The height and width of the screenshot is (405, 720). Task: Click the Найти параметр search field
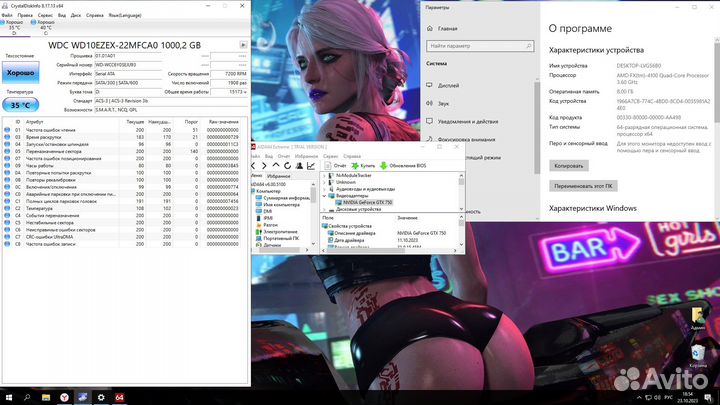[x=480, y=46]
